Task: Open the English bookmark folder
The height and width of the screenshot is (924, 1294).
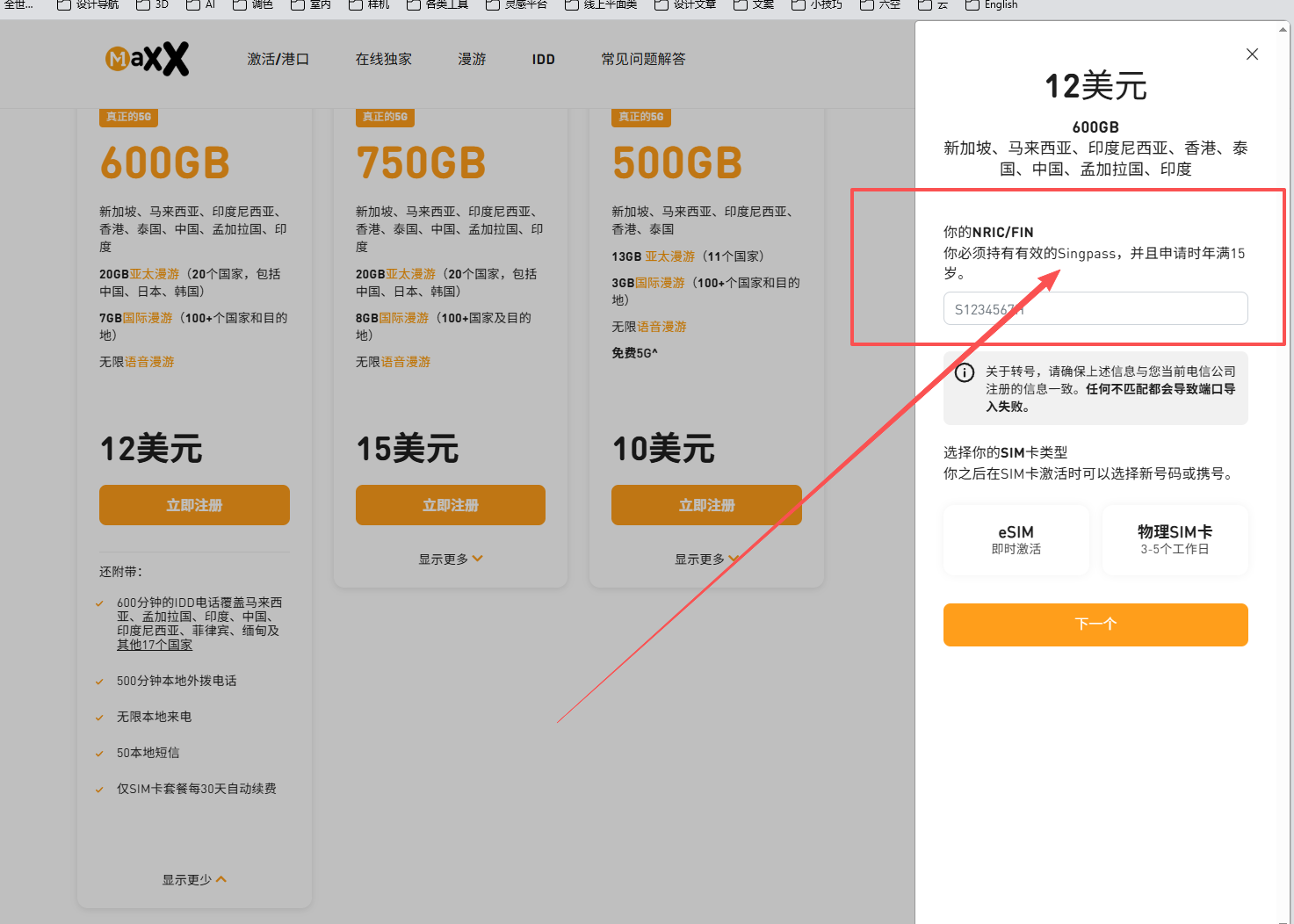Action: (992, 4)
